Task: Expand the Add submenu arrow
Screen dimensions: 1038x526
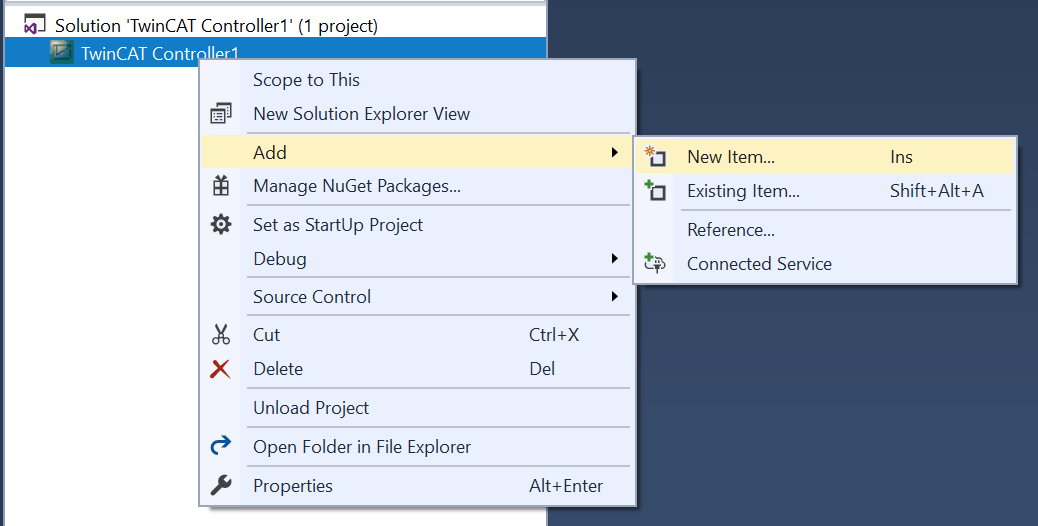Action: pyautogui.click(x=614, y=152)
